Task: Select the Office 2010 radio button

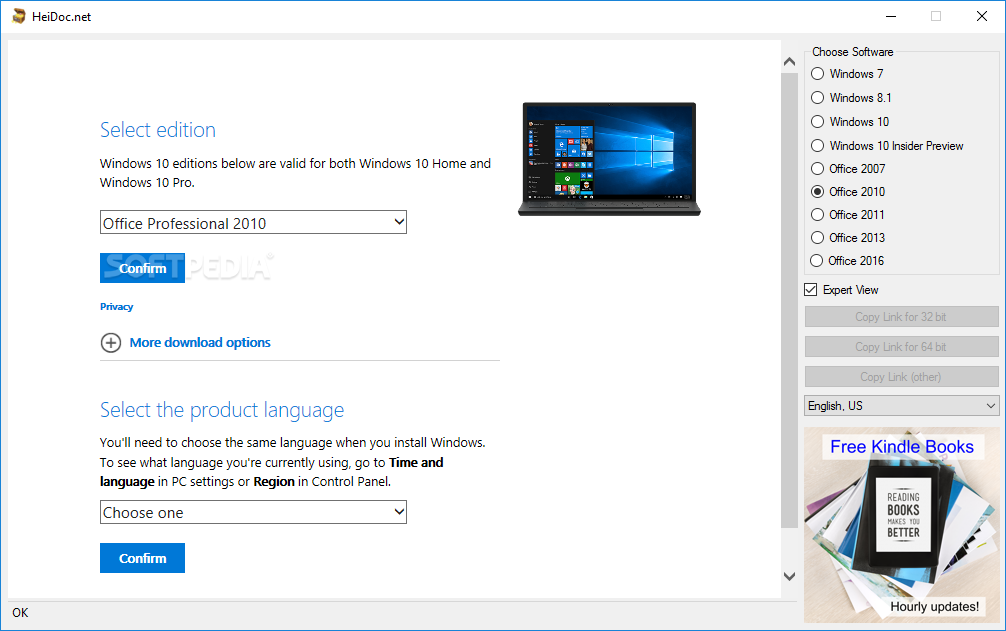Action: tap(817, 192)
